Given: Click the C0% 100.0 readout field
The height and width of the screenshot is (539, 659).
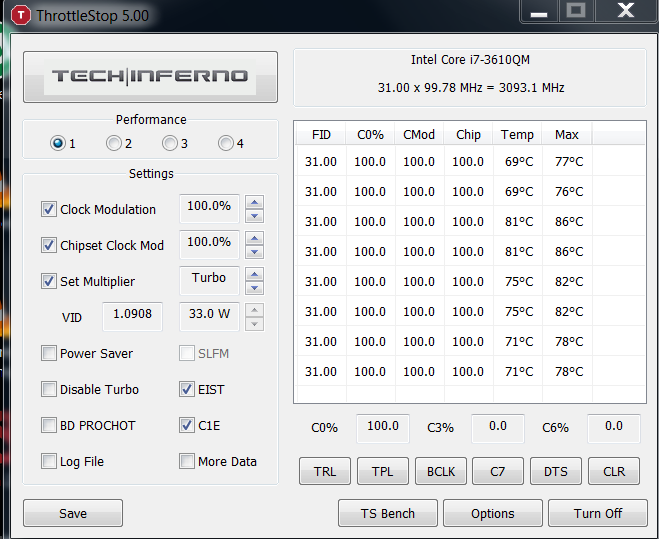Looking at the screenshot, I should [383, 428].
